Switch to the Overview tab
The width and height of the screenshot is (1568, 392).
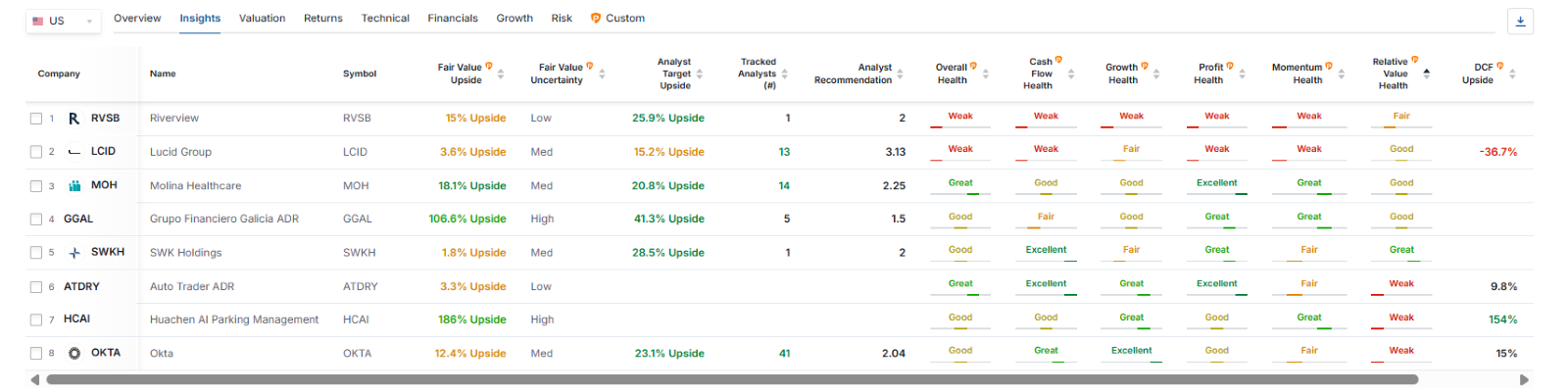click(137, 19)
